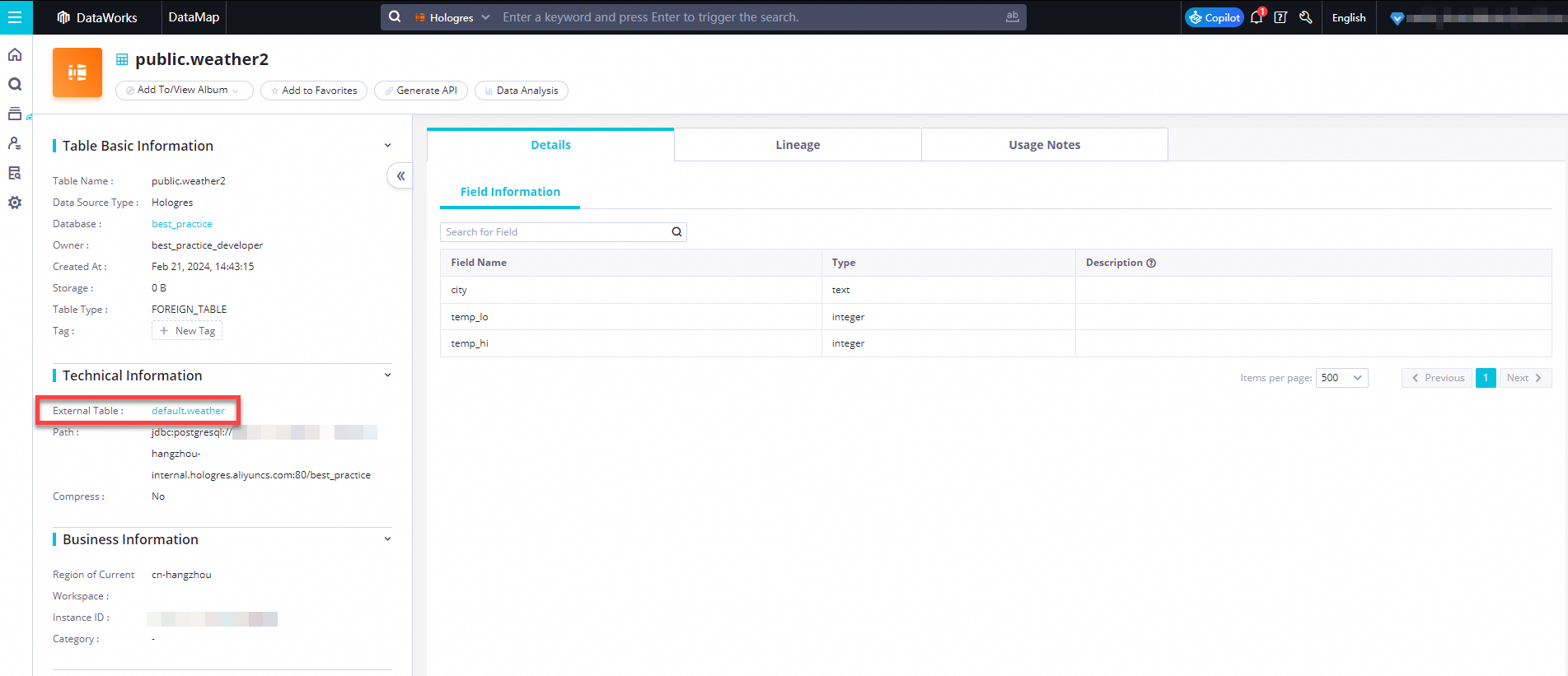Collapse the Table Basic Information section

pyautogui.click(x=387, y=146)
